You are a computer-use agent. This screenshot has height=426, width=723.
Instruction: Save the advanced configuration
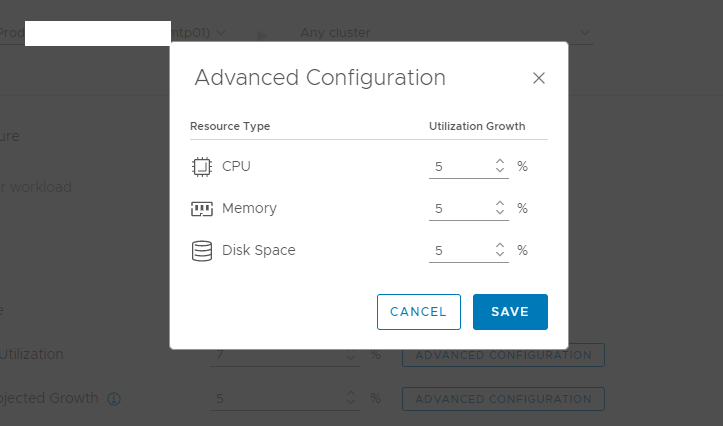510,312
